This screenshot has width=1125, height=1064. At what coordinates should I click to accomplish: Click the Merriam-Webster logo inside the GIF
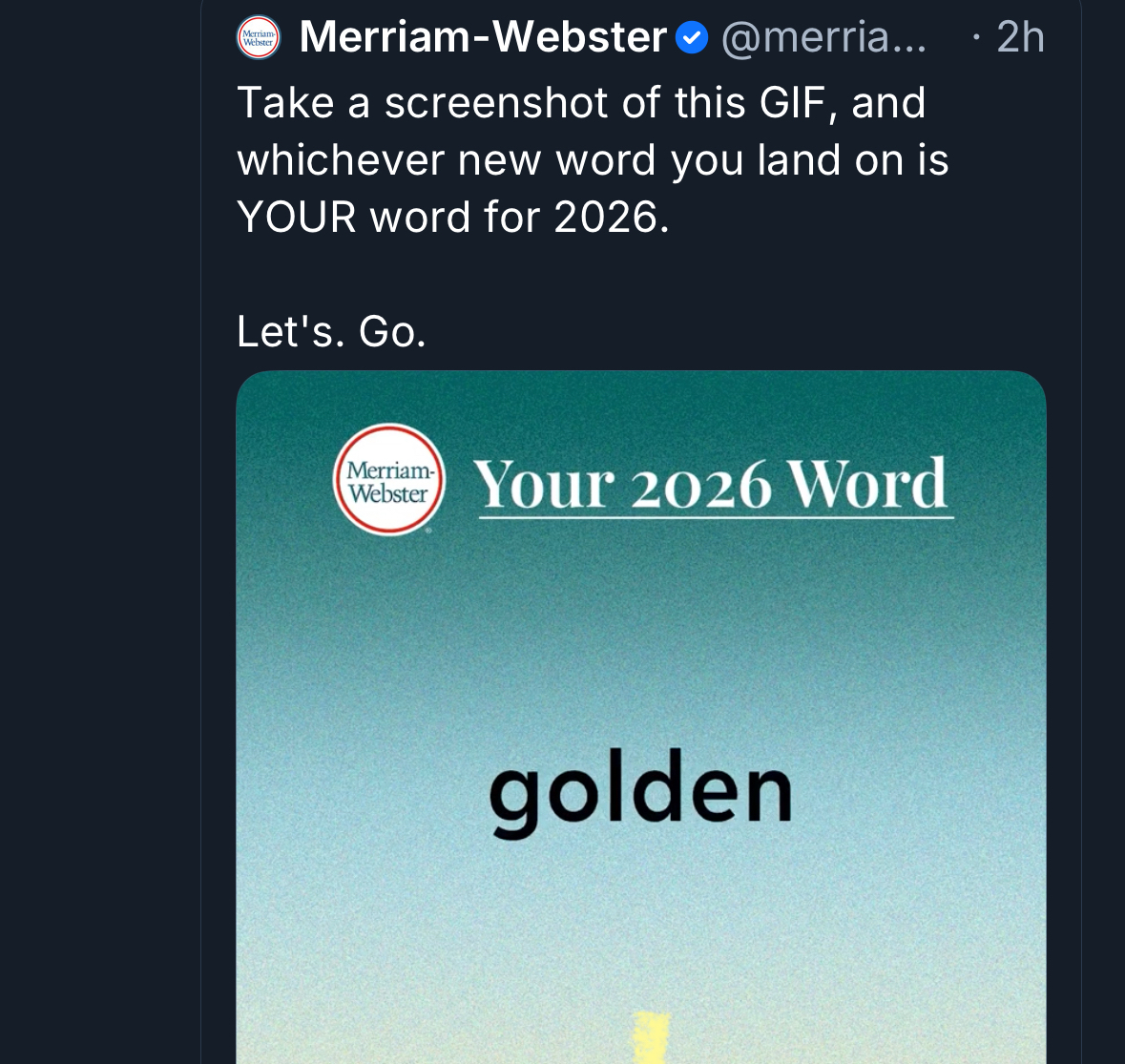389,480
